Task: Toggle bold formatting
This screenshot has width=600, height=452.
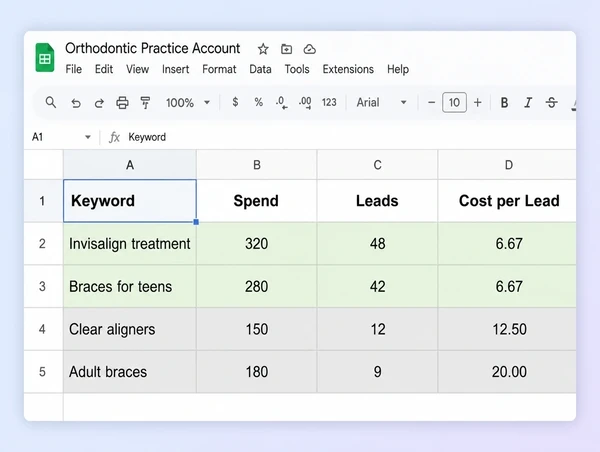Action: coord(504,103)
